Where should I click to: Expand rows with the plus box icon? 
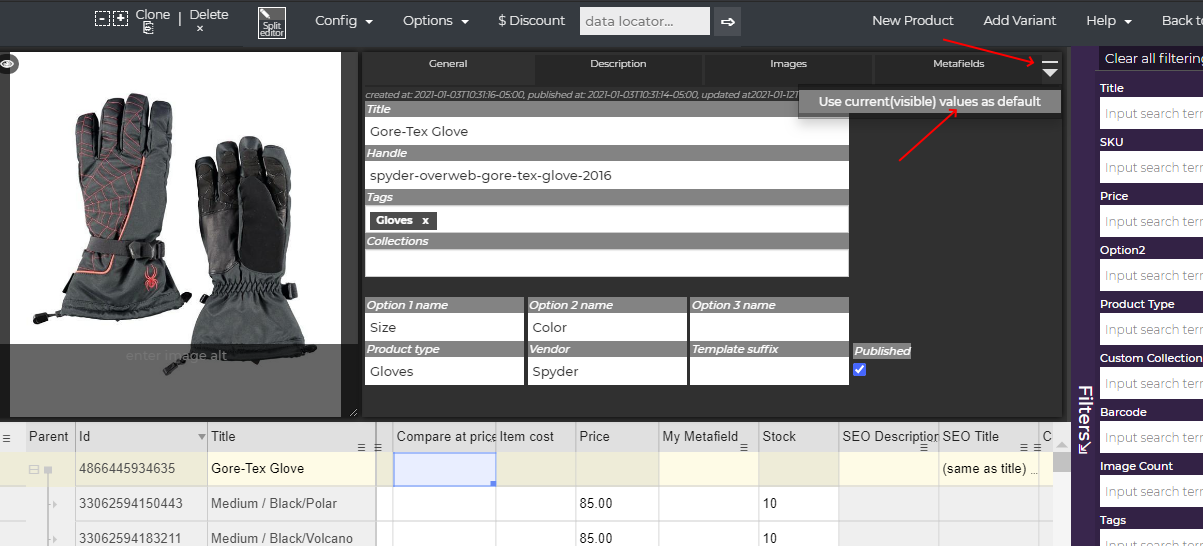(120, 18)
